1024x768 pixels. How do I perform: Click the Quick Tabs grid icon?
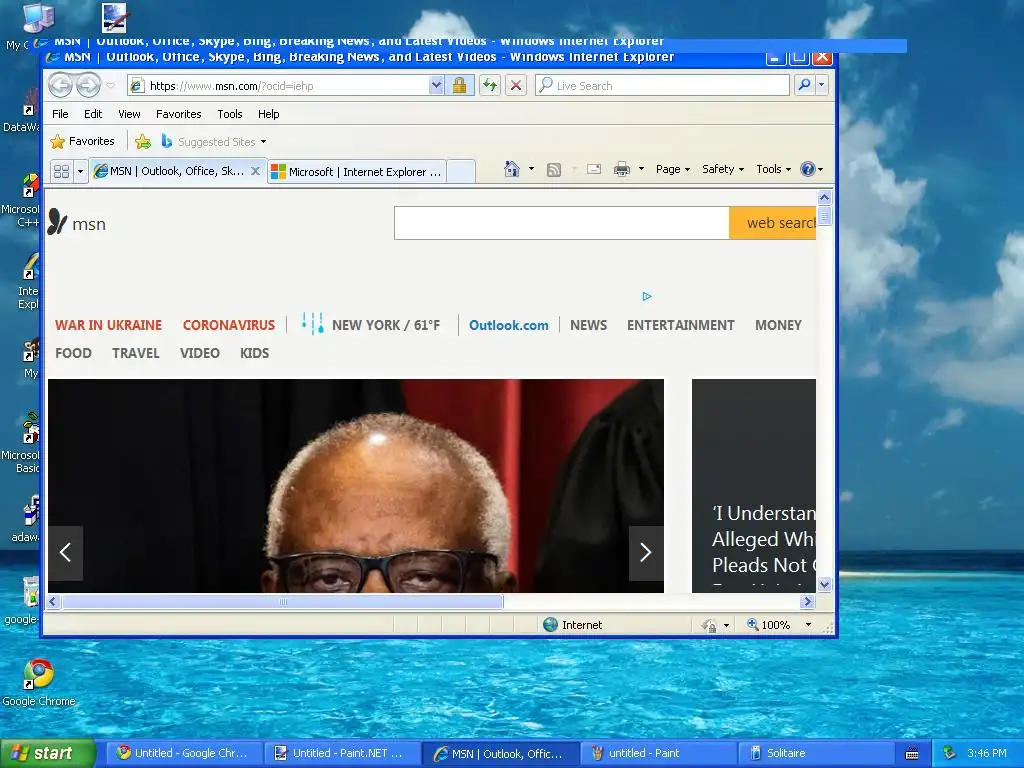(61, 171)
